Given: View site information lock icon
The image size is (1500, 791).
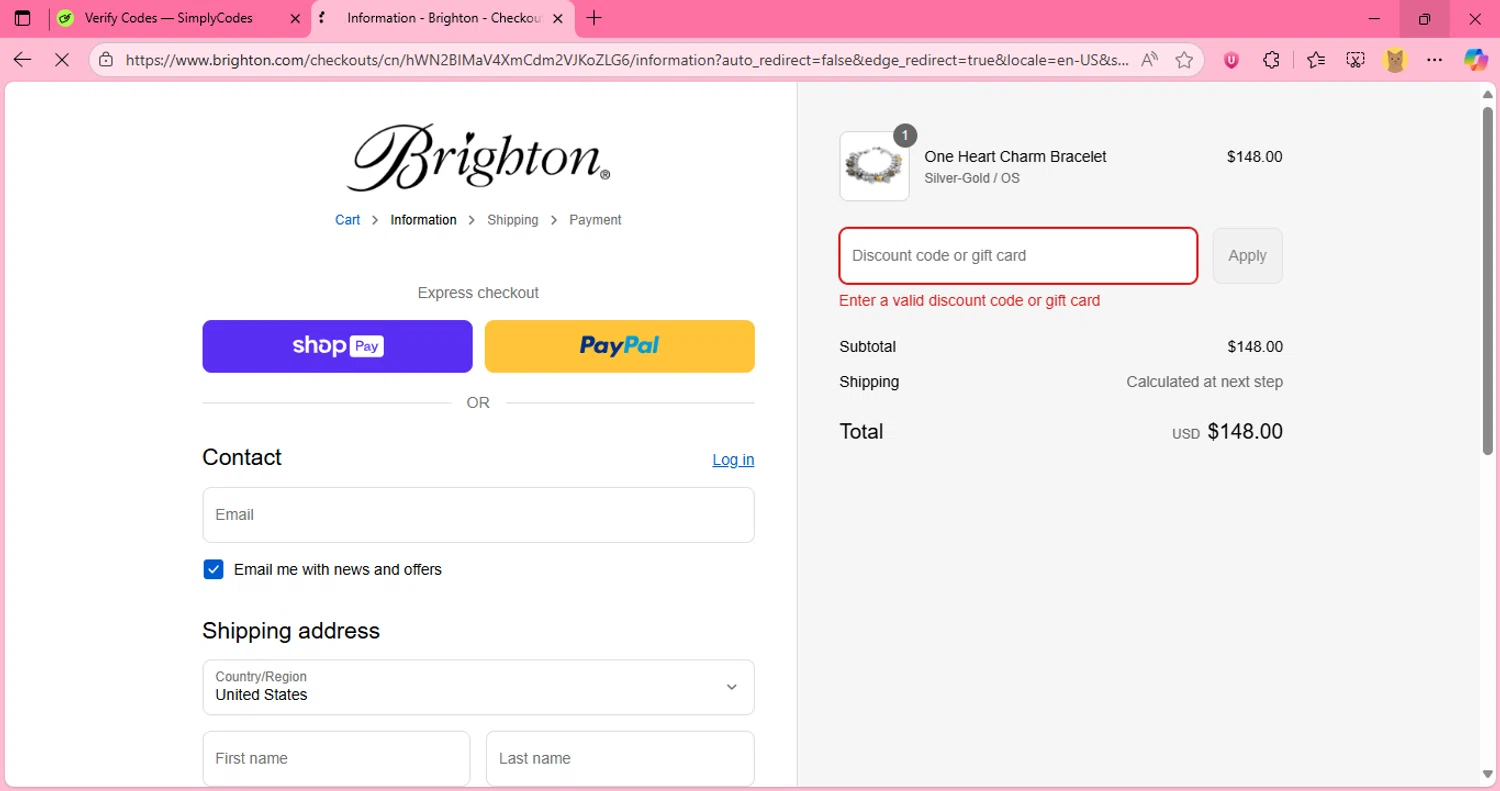Looking at the screenshot, I should pos(106,60).
